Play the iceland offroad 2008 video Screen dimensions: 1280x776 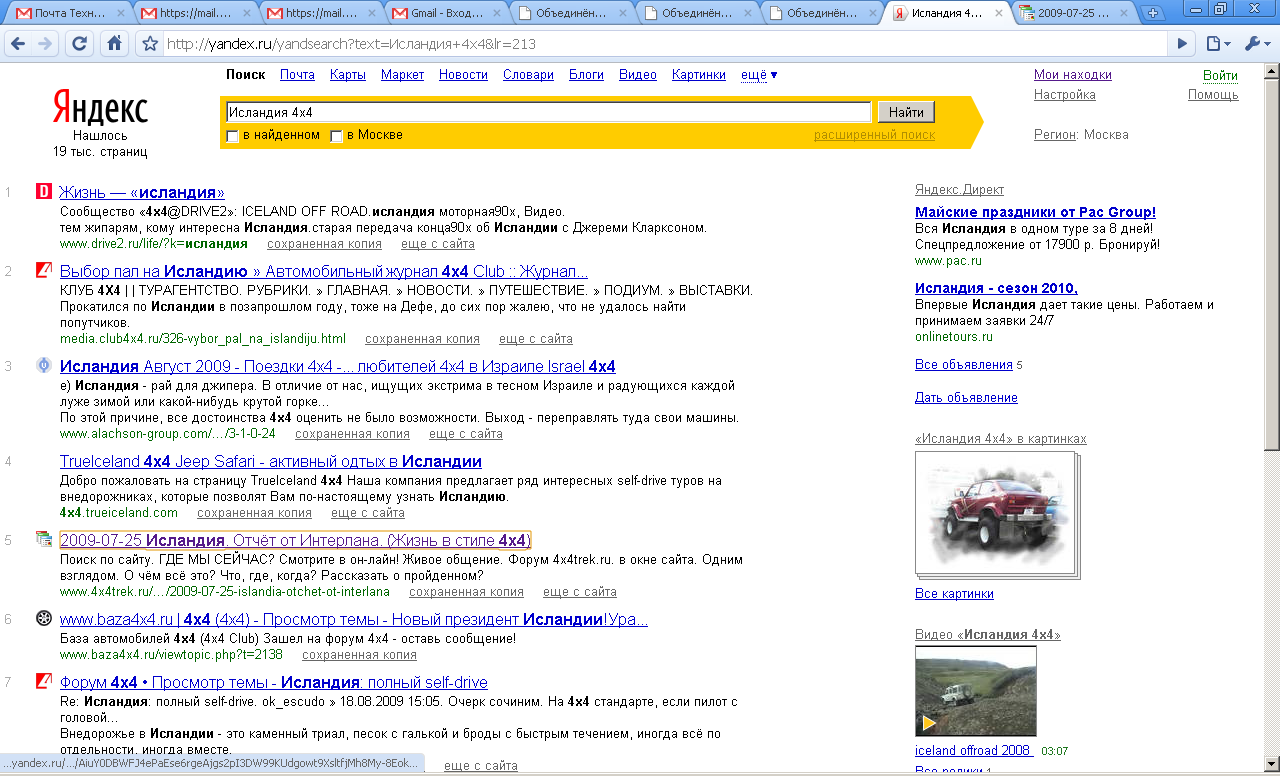[x=975, y=691]
